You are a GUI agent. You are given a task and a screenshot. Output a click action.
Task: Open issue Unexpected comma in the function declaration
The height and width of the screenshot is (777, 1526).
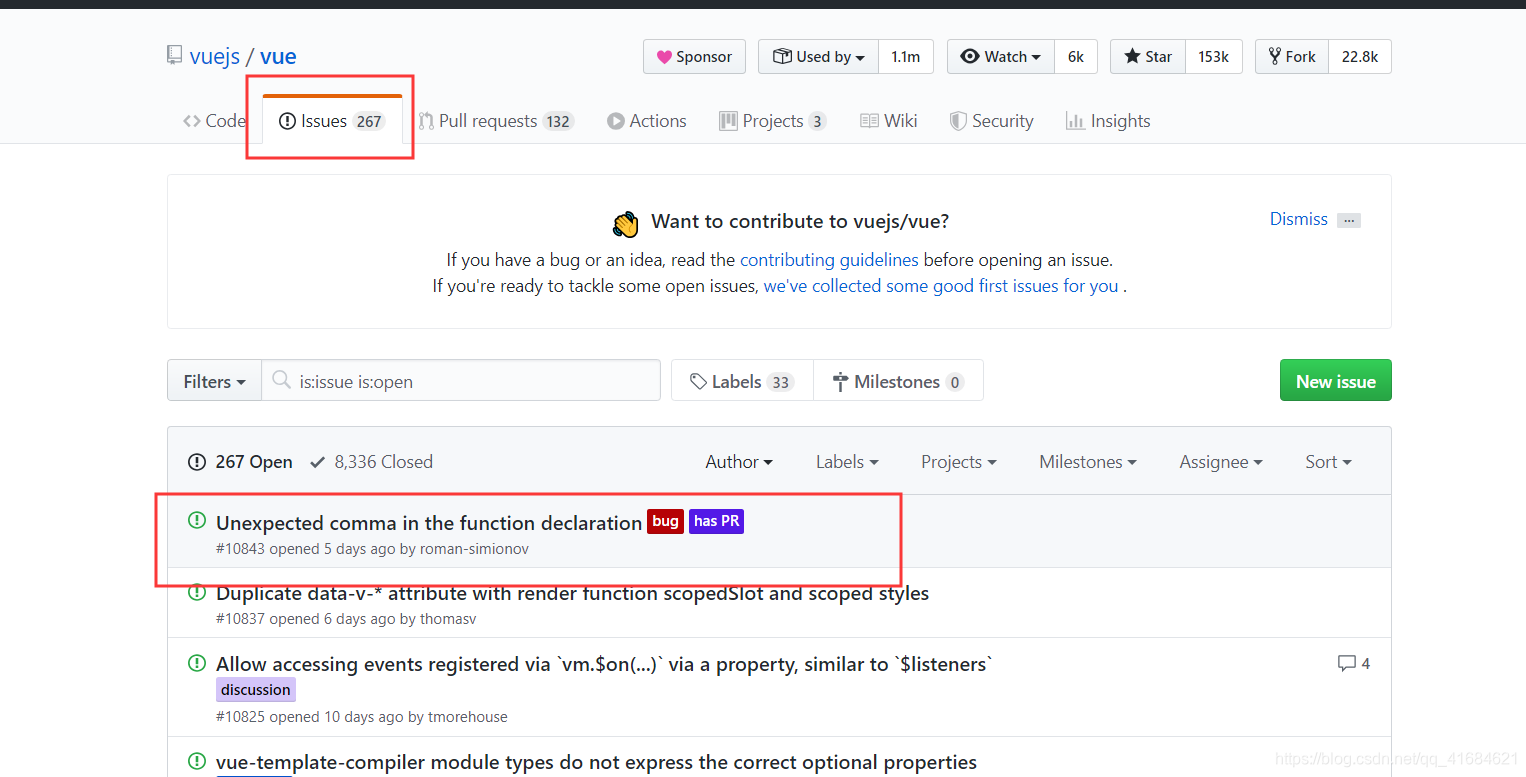[x=429, y=523]
